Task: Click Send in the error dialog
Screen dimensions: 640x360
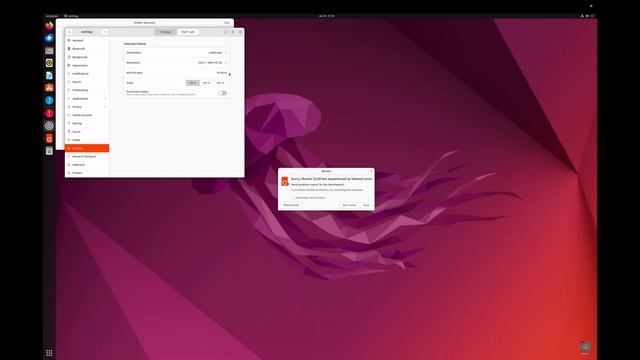Action: [x=366, y=205]
